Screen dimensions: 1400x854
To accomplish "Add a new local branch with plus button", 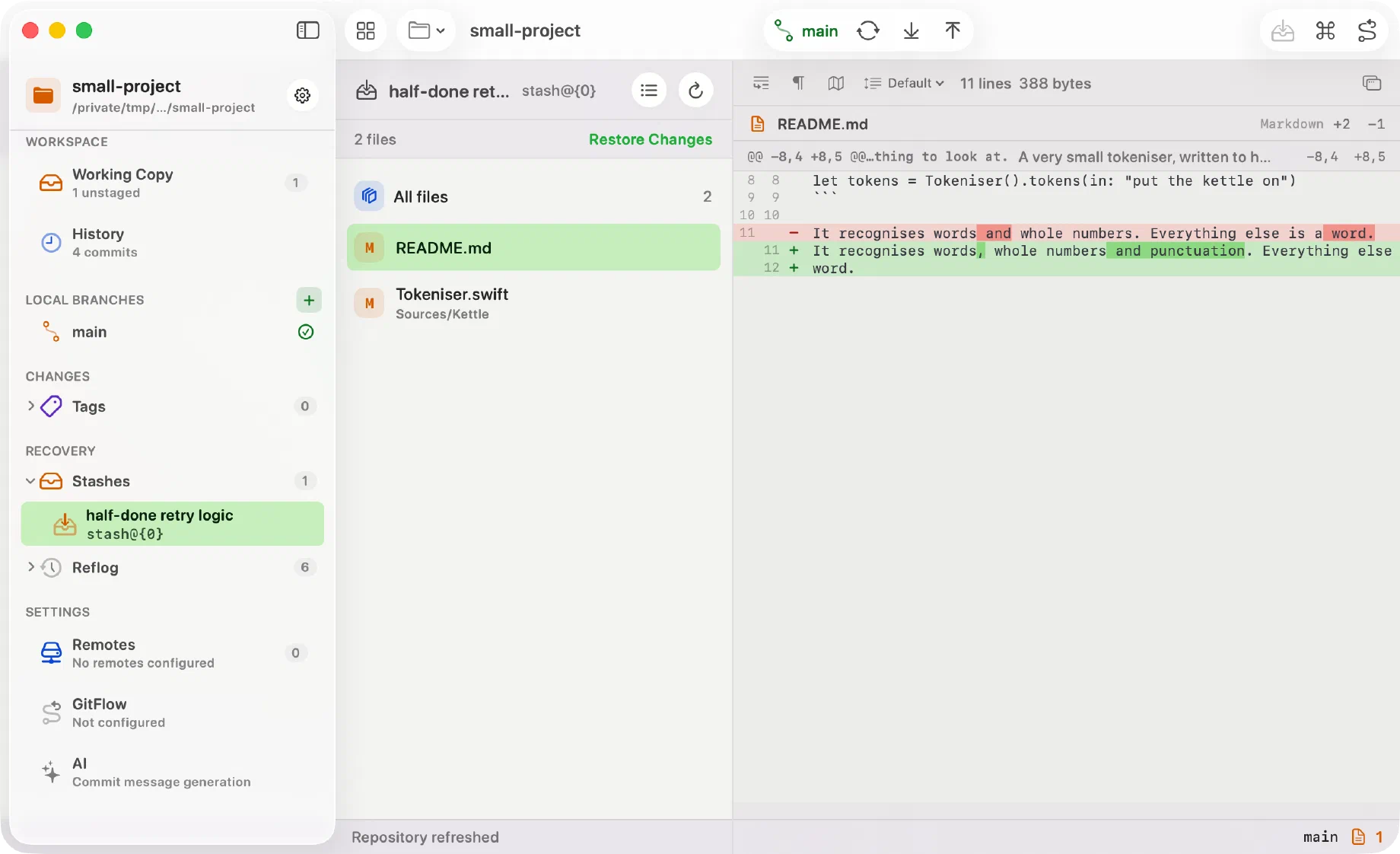I will point(309,300).
